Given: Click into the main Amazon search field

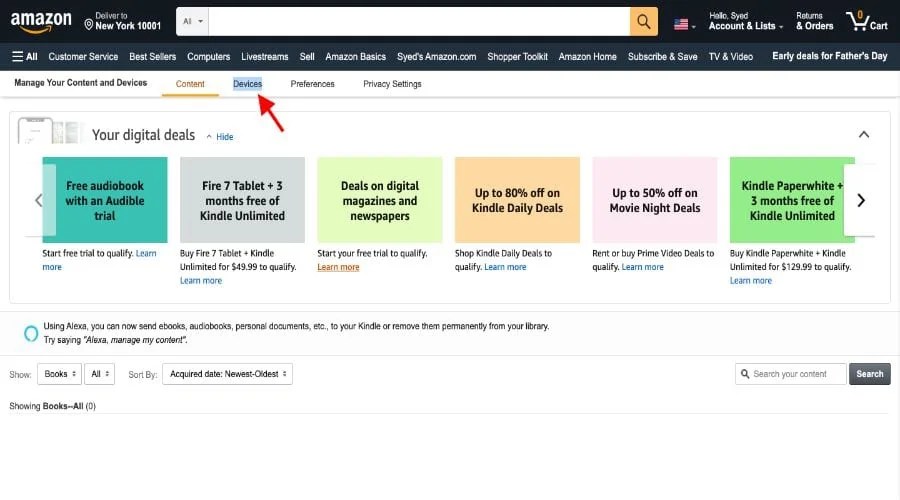Looking at the screenshot, I should 419,22.
